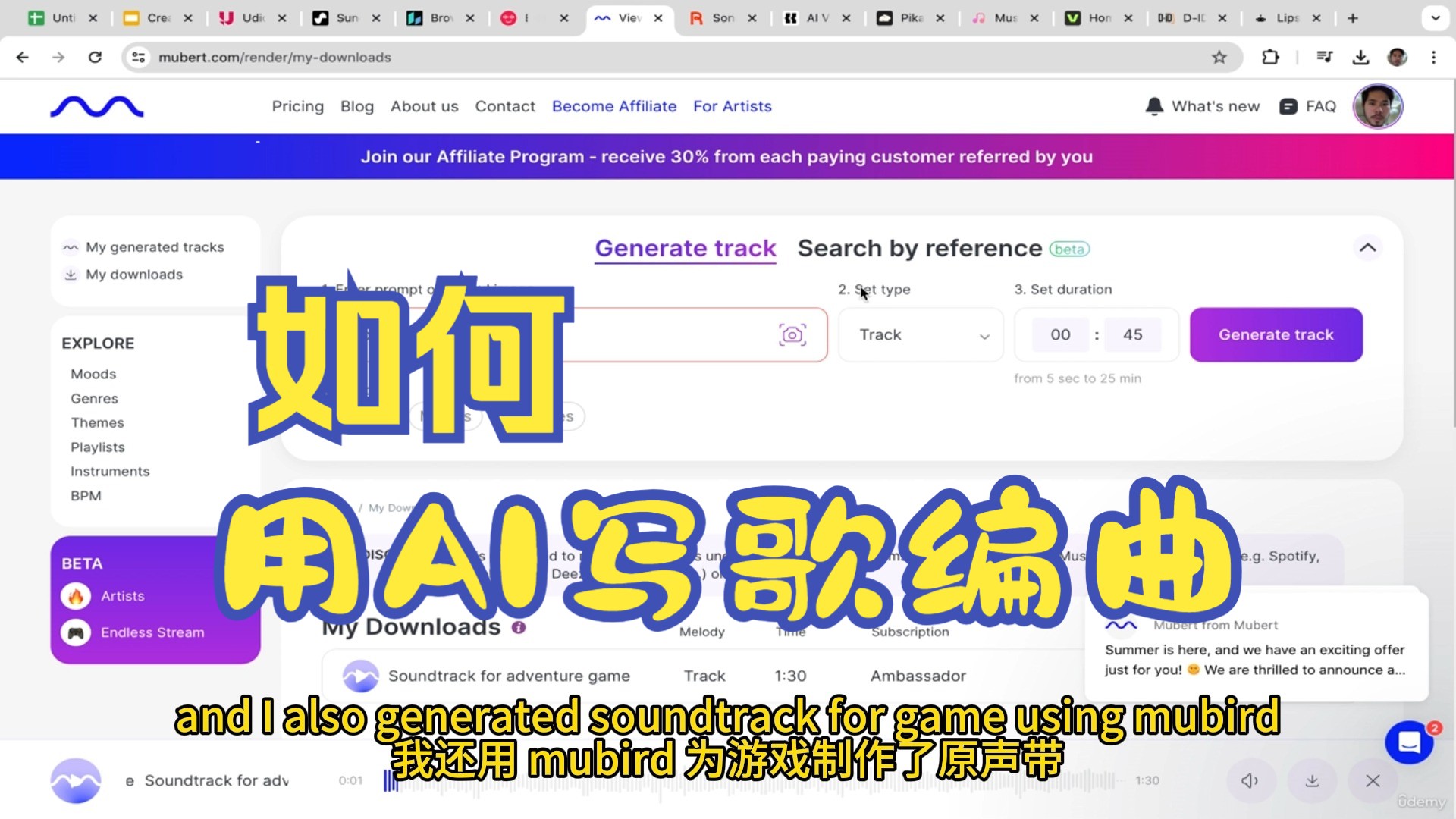Click the 1:30 time cell

(790, 676)
